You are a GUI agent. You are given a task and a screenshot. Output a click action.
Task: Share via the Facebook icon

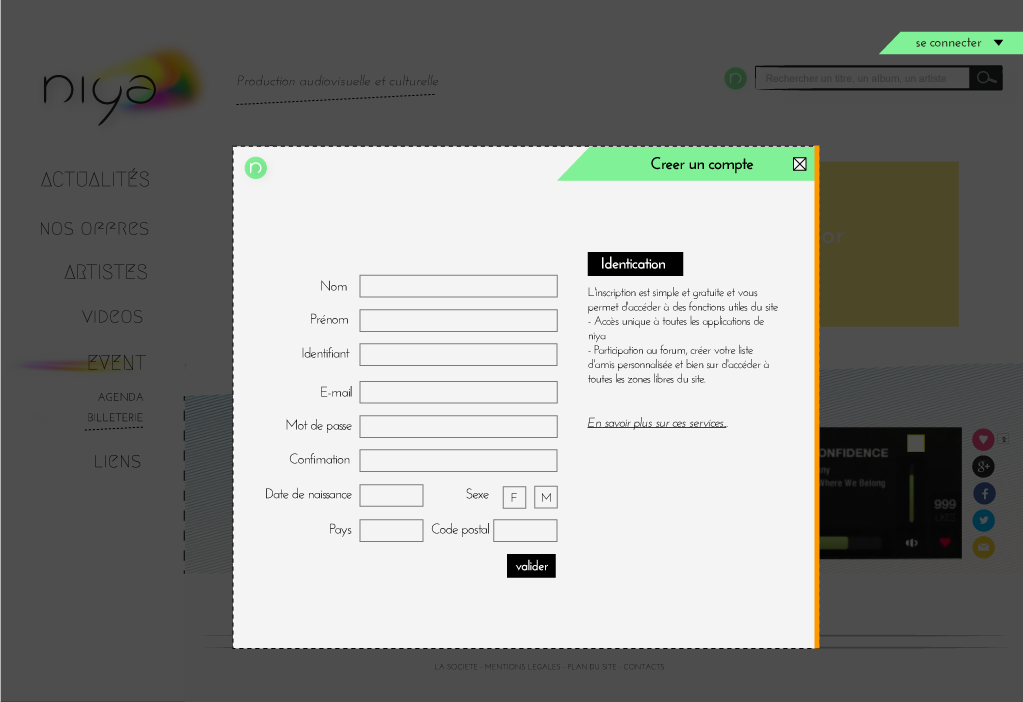[x=983, y=494]
